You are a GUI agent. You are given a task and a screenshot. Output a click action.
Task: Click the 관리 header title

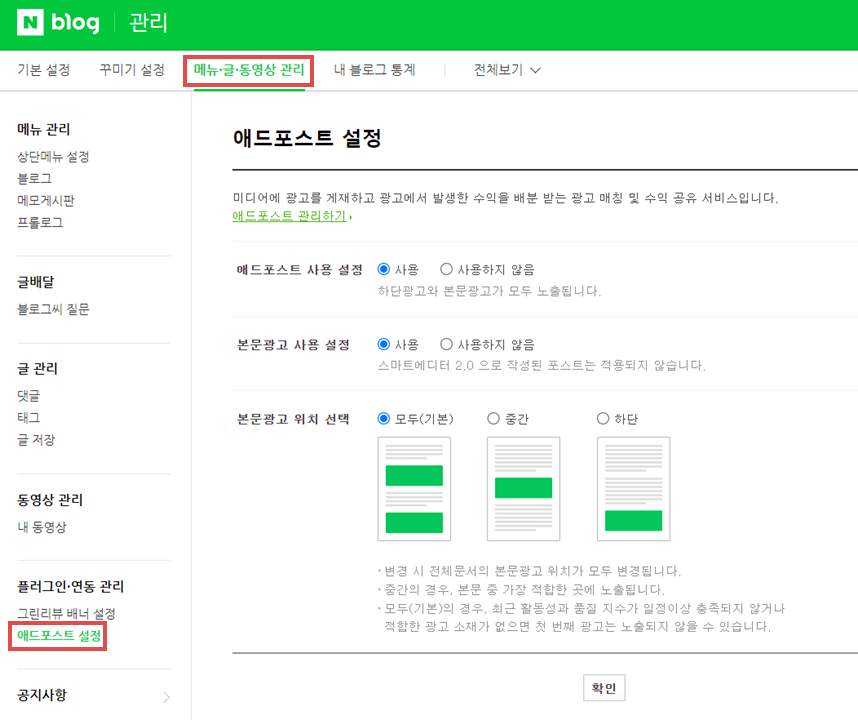click(x=148, y=22)
